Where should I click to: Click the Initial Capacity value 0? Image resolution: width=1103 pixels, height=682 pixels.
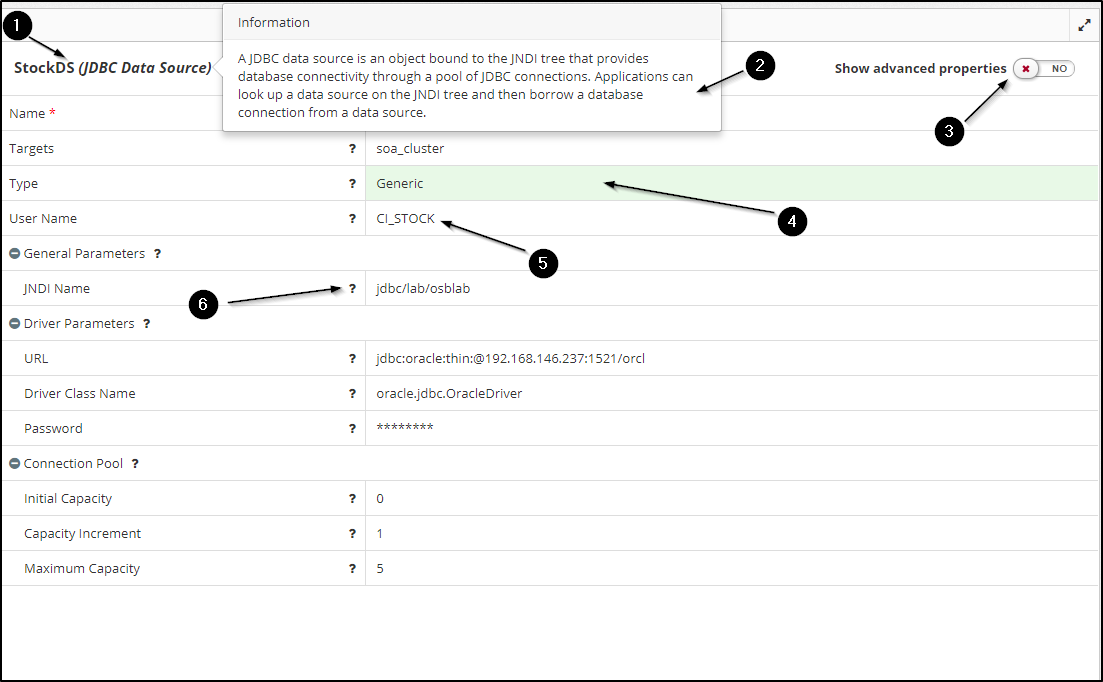click(380, 499)
